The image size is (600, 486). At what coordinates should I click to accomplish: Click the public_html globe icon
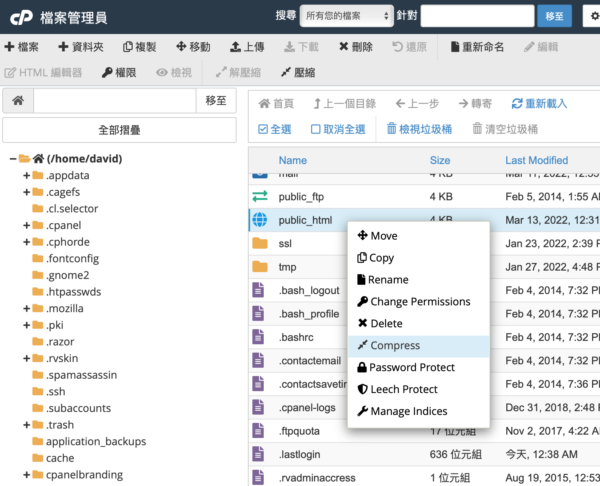tap(260, 220)
